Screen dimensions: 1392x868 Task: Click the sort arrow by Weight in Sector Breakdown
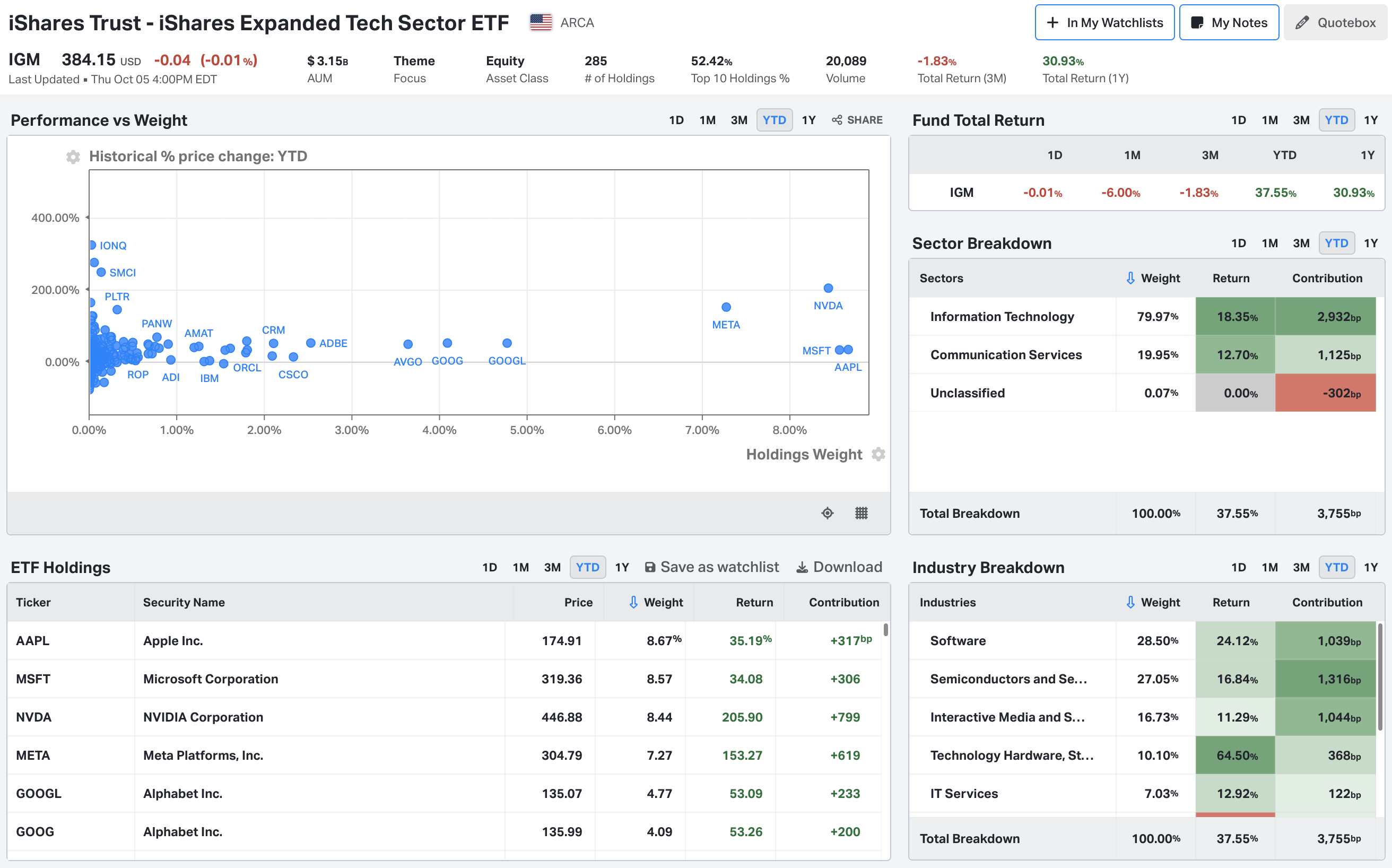click(x=1130, y=278)
